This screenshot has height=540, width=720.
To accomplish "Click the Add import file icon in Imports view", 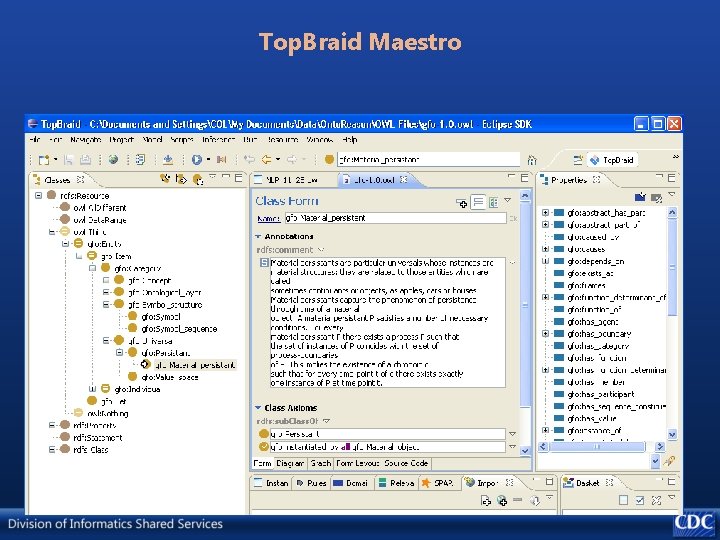I will [485, 501].
